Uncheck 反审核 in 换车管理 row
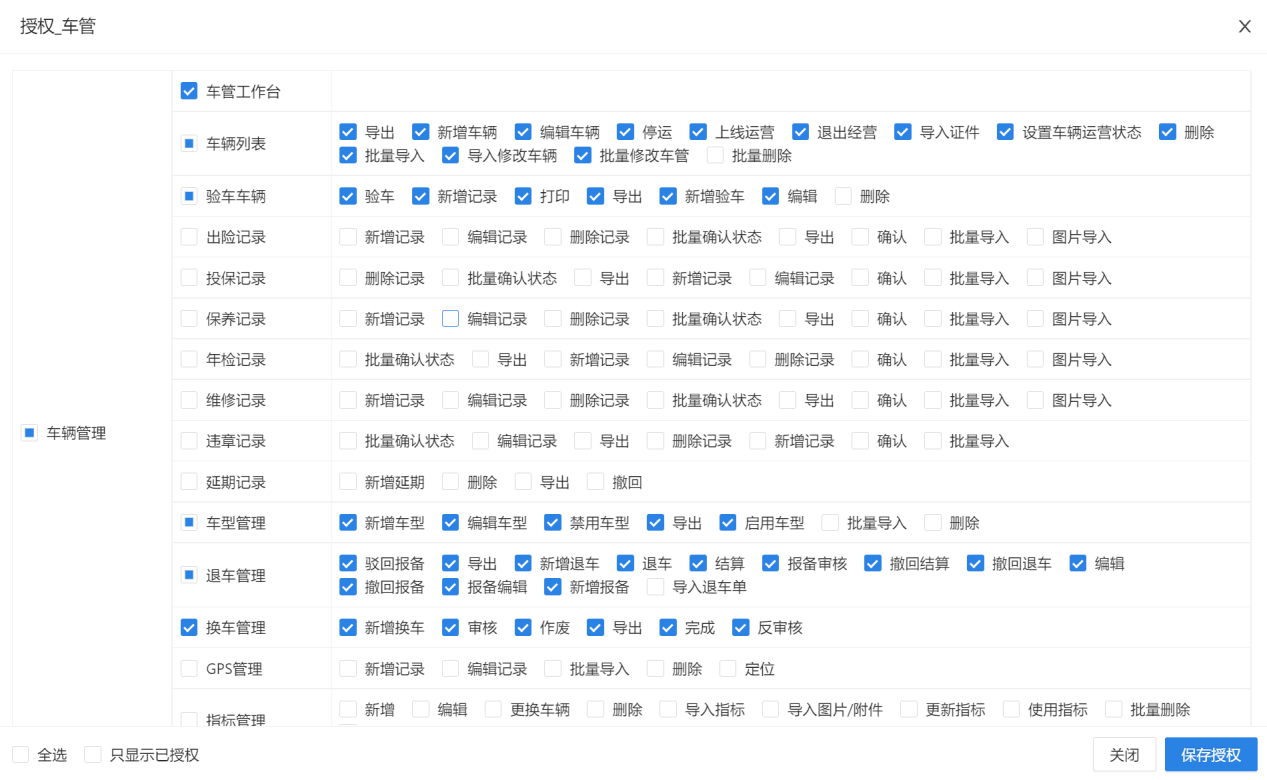 741,628
